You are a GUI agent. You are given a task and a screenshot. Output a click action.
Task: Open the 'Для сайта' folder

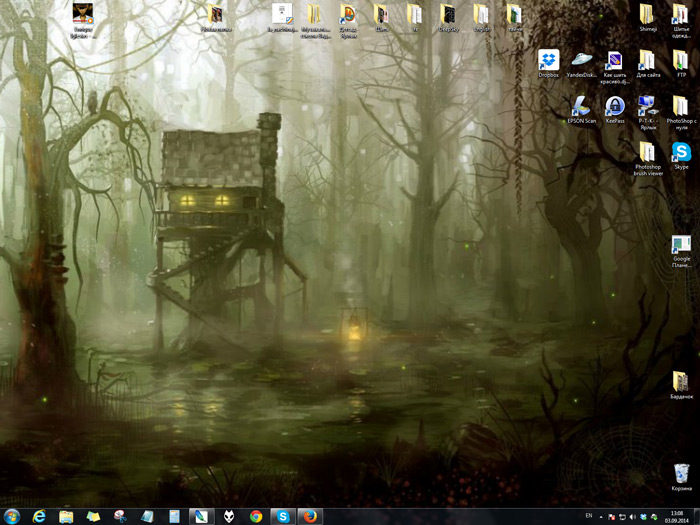pyautogui.click(x=648, y=63)
